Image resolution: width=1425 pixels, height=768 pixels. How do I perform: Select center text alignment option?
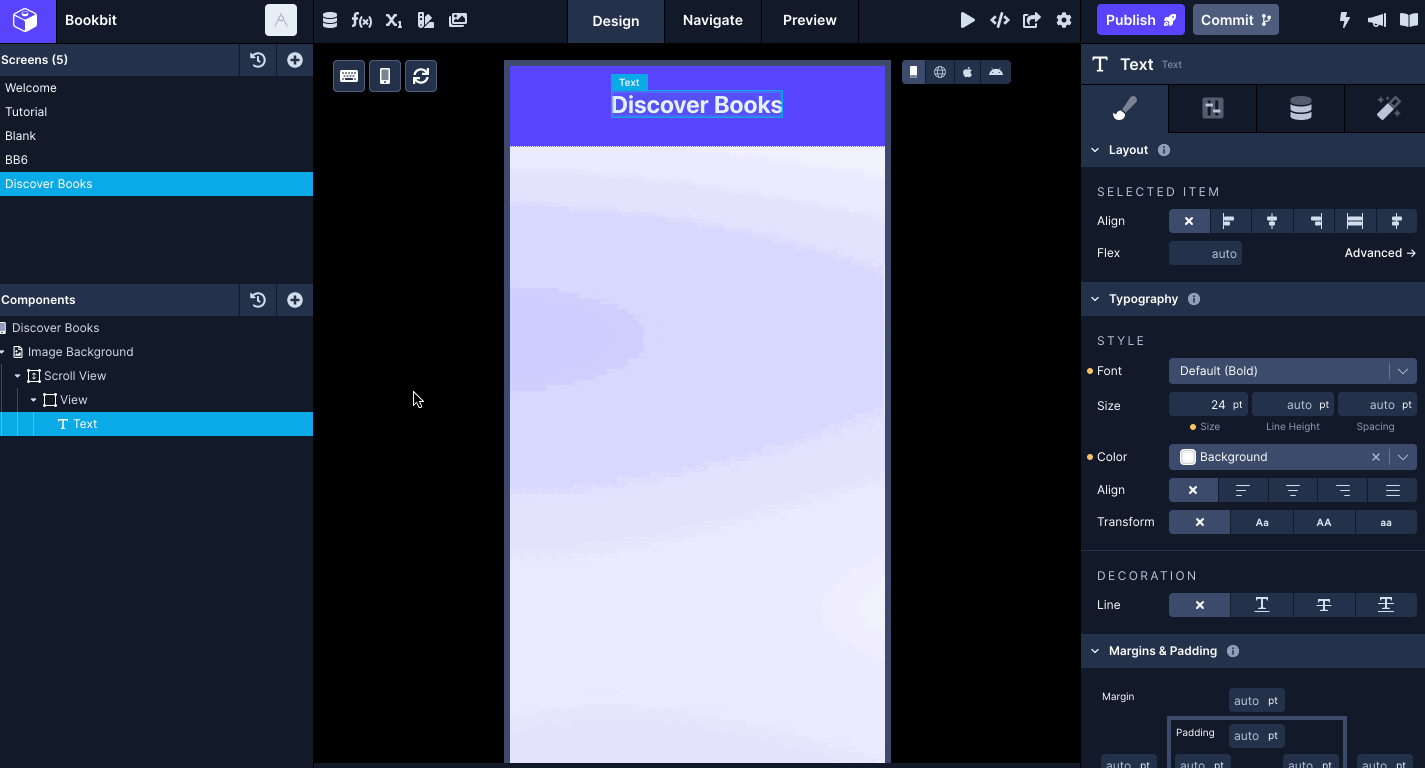point(1293,490)
